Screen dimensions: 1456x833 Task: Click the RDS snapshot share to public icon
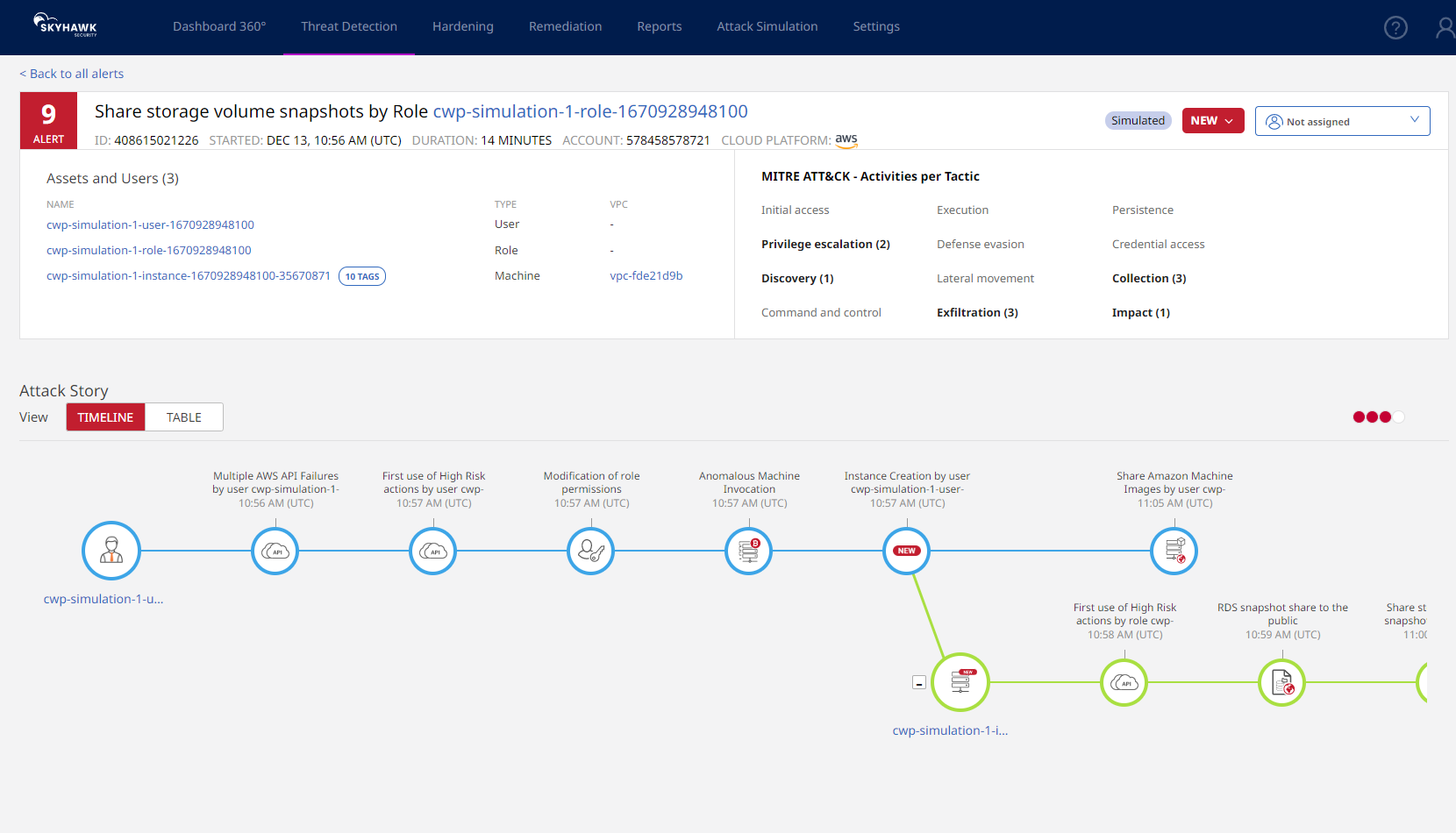click(x=1281, y=682)
